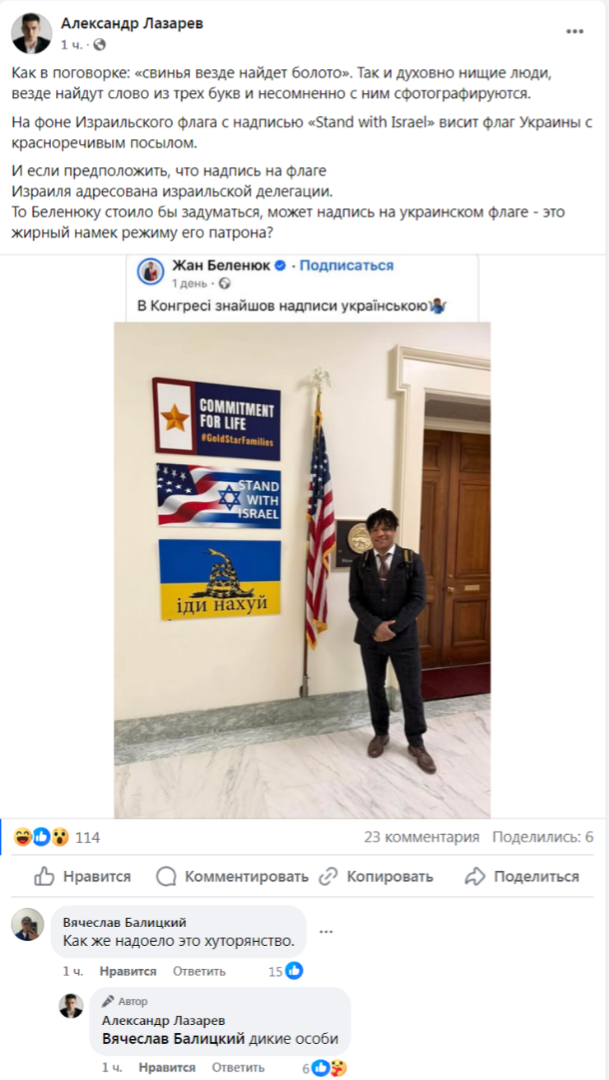This screenshot has width=609, height=1080.
Task: Click the 15 likes reaction on Балицкий's comment
Action: coord(285,971)
